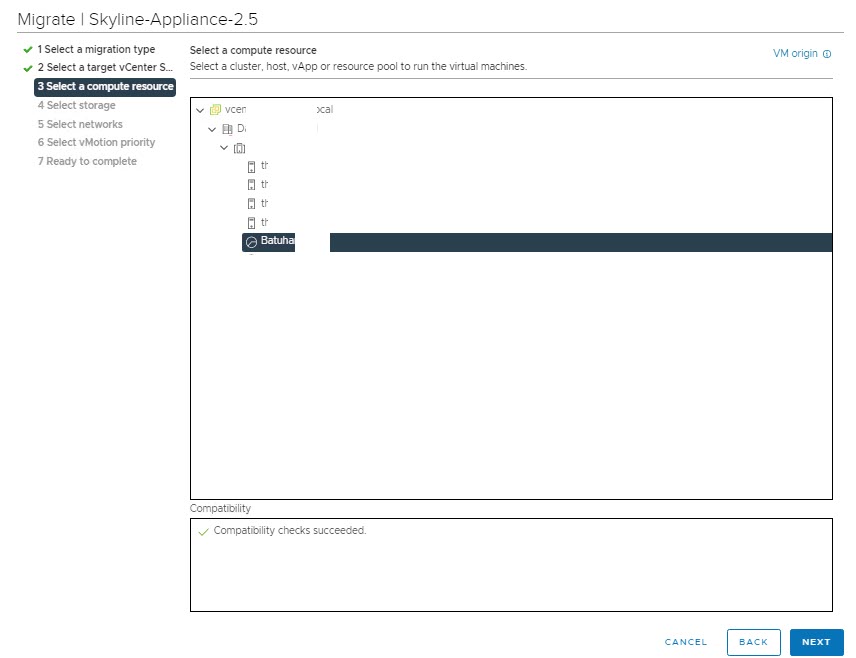Collapse the cluster tree node
This screenshot has height=658, width=856.
(x=224, y=148)
